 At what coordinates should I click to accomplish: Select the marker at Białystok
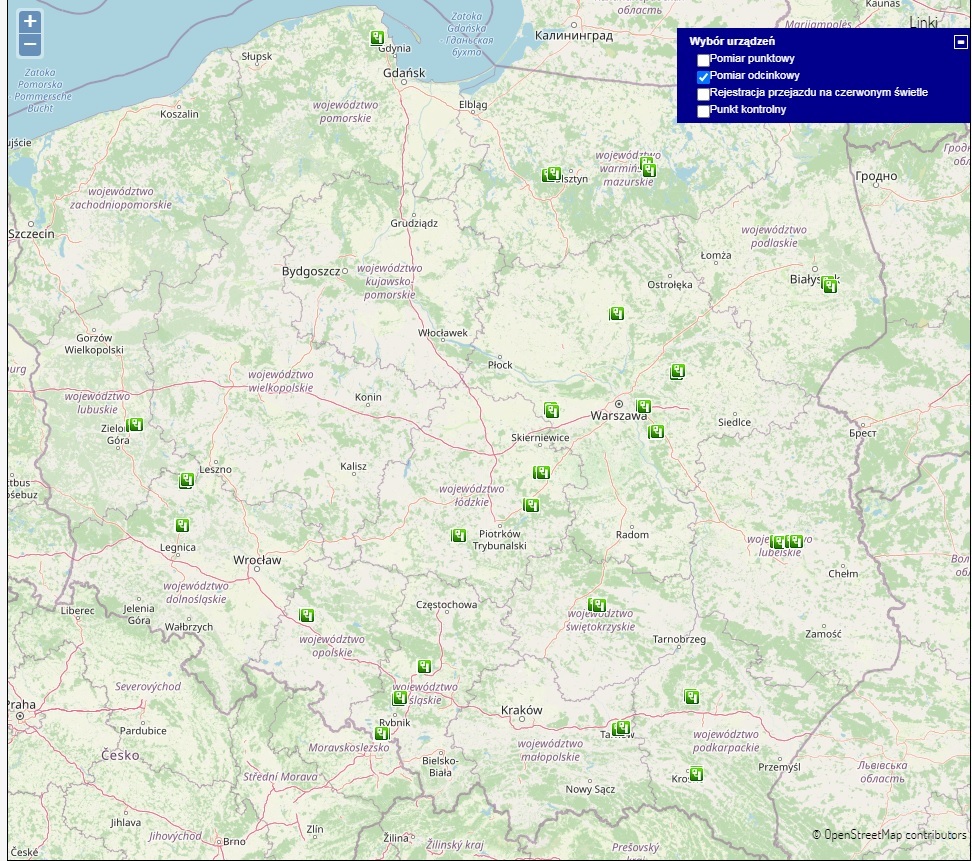(829, 285)
